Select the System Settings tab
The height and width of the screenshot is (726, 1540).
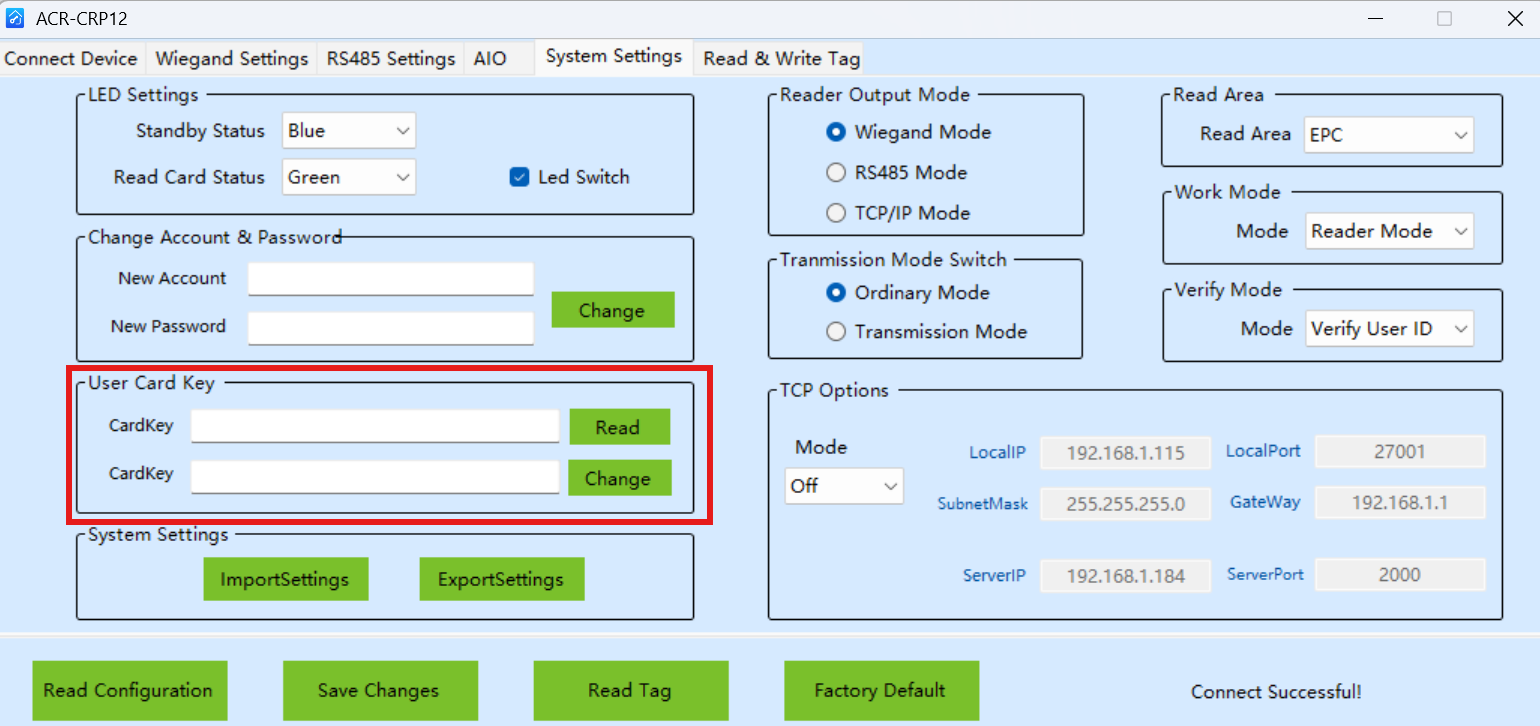point(614,57)
